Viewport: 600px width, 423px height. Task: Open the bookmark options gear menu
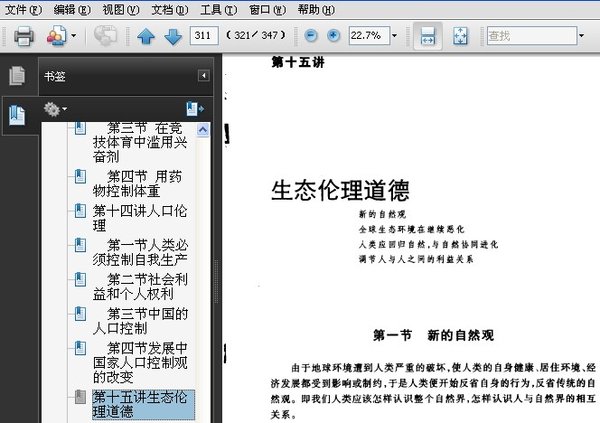pyautogui.click(x=55, y=109)
